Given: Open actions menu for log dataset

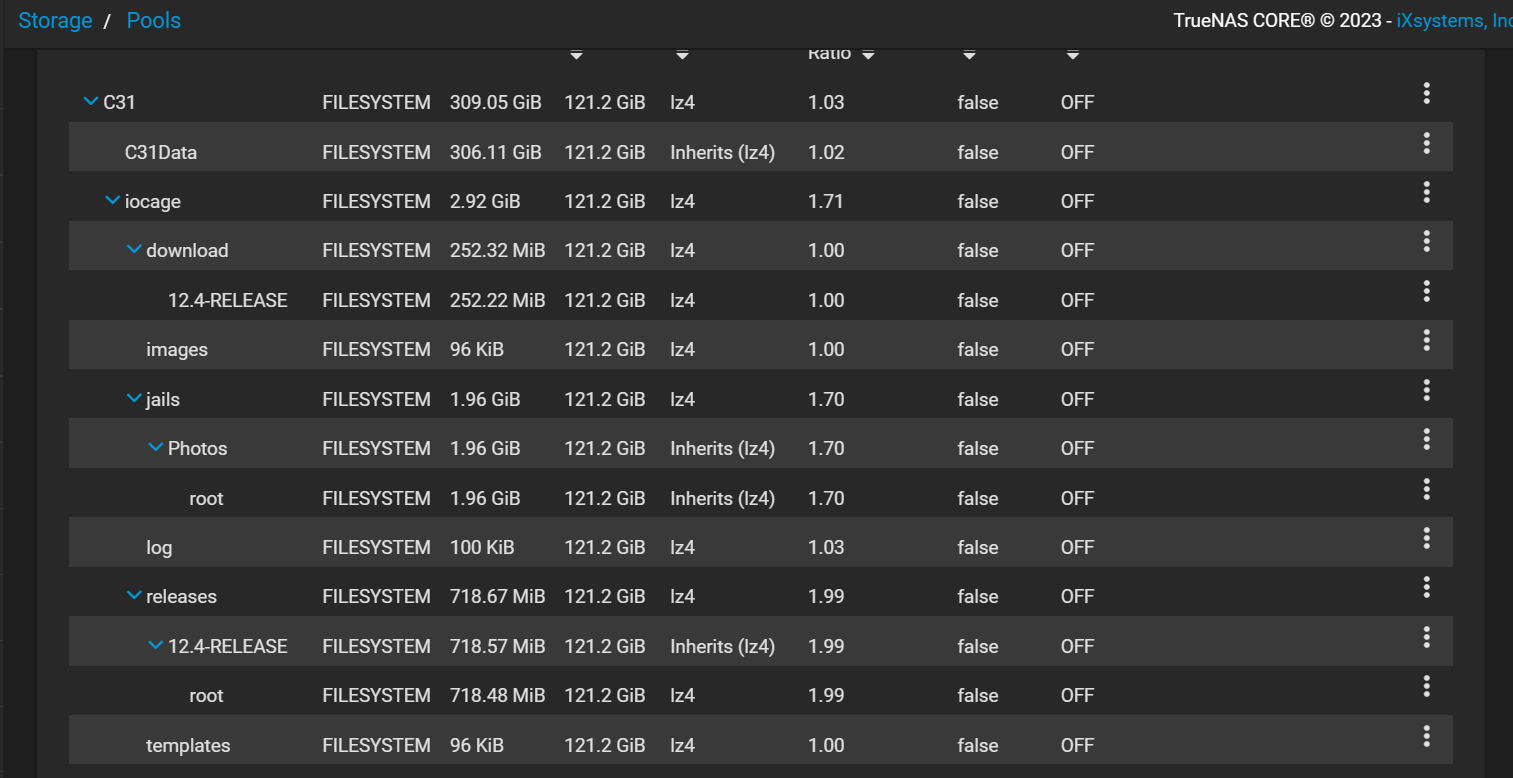Looking at the screenshot, I should [1426, 538].
